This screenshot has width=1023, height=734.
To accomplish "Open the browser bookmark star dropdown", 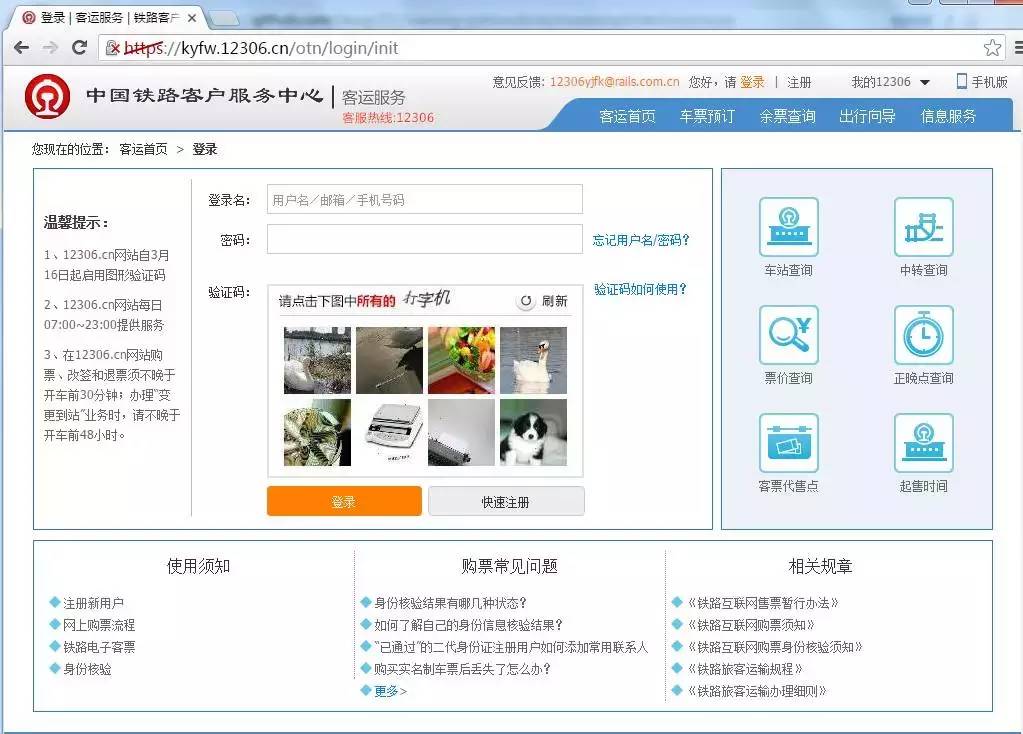I will [x=992, y=46].
